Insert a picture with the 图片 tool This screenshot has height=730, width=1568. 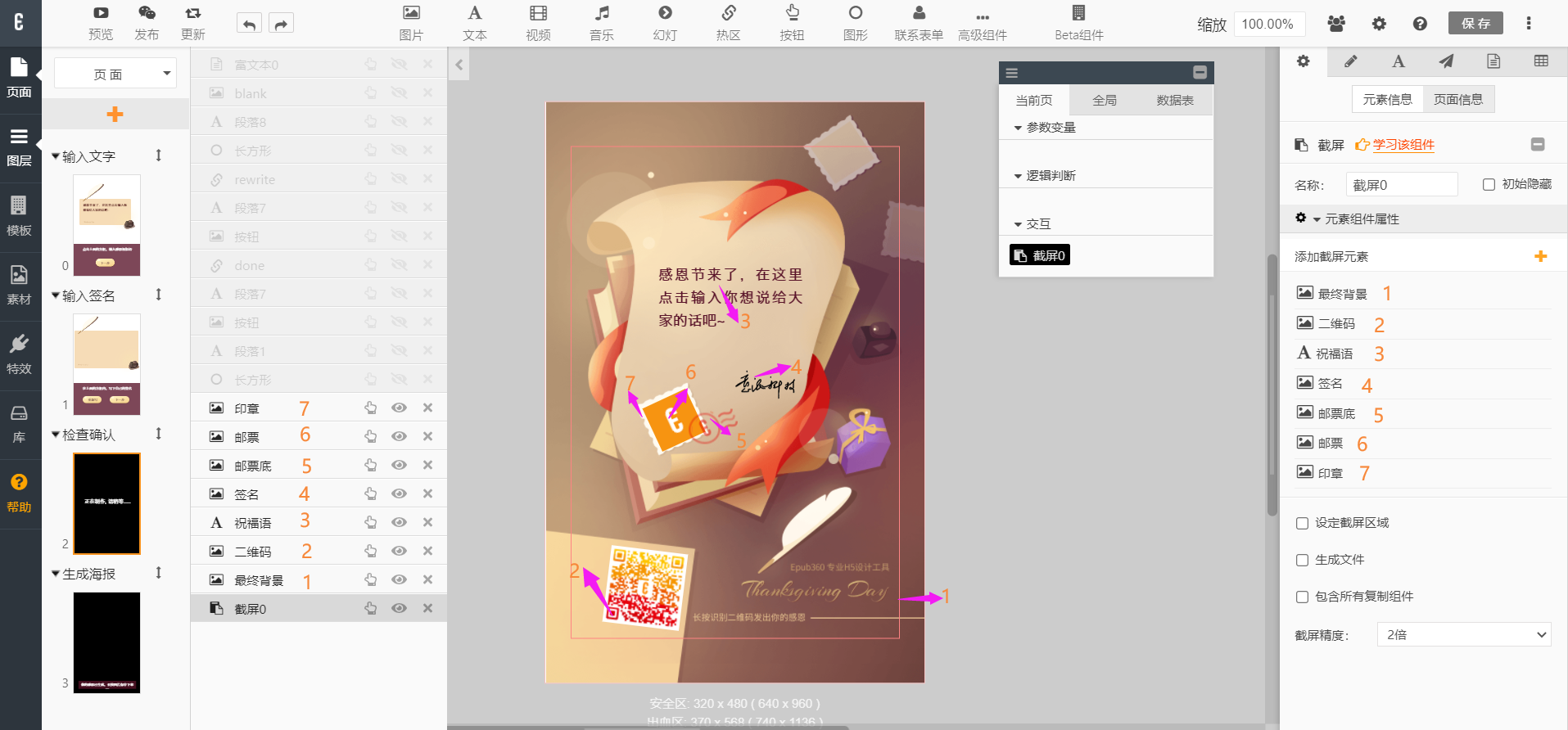coord(411,23)
